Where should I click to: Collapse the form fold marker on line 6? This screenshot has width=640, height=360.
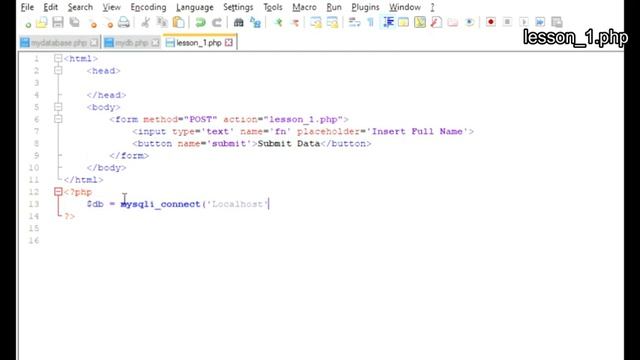[58, 119]
